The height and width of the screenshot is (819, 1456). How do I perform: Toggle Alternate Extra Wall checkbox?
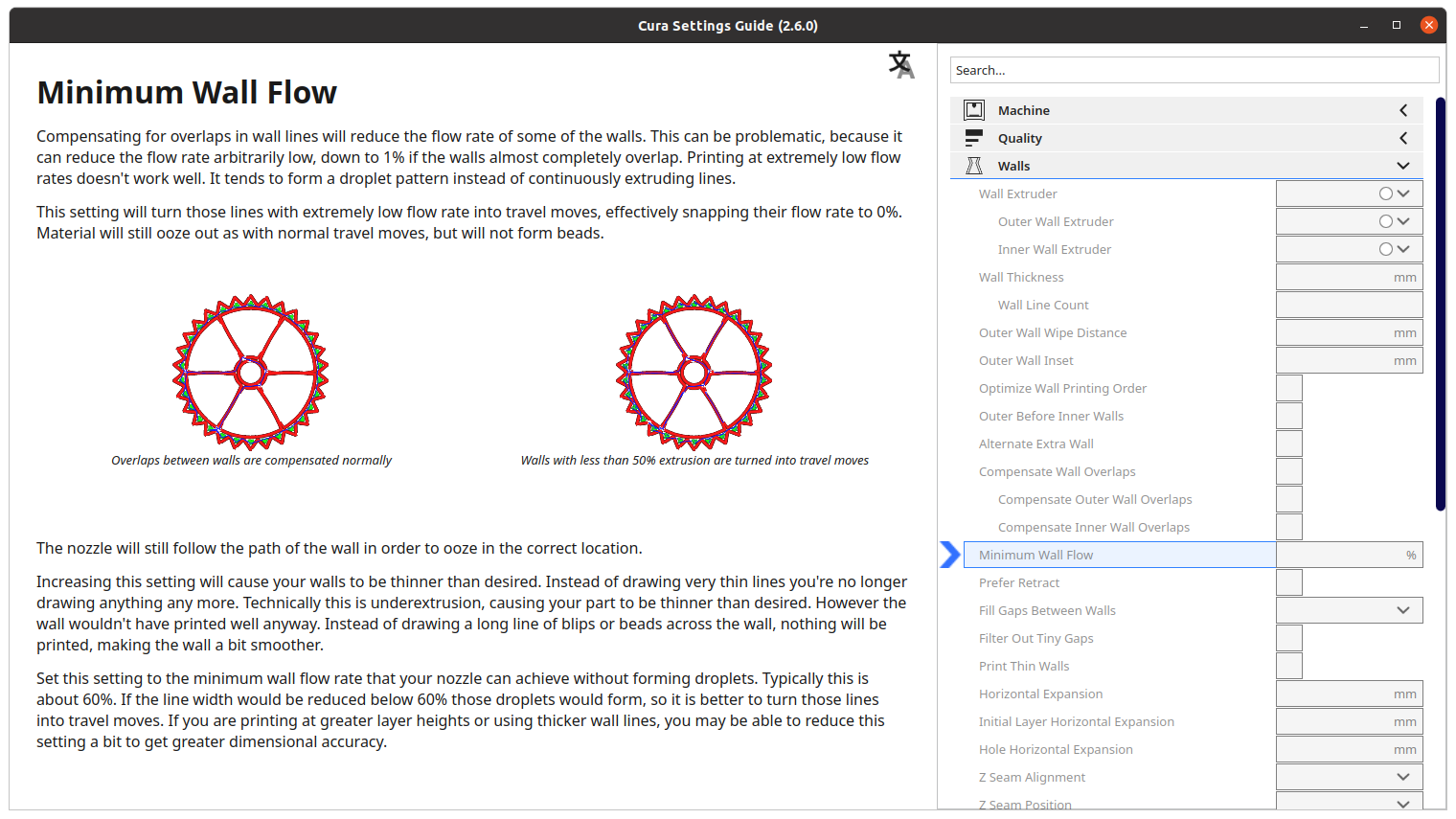click(1289, 444)
